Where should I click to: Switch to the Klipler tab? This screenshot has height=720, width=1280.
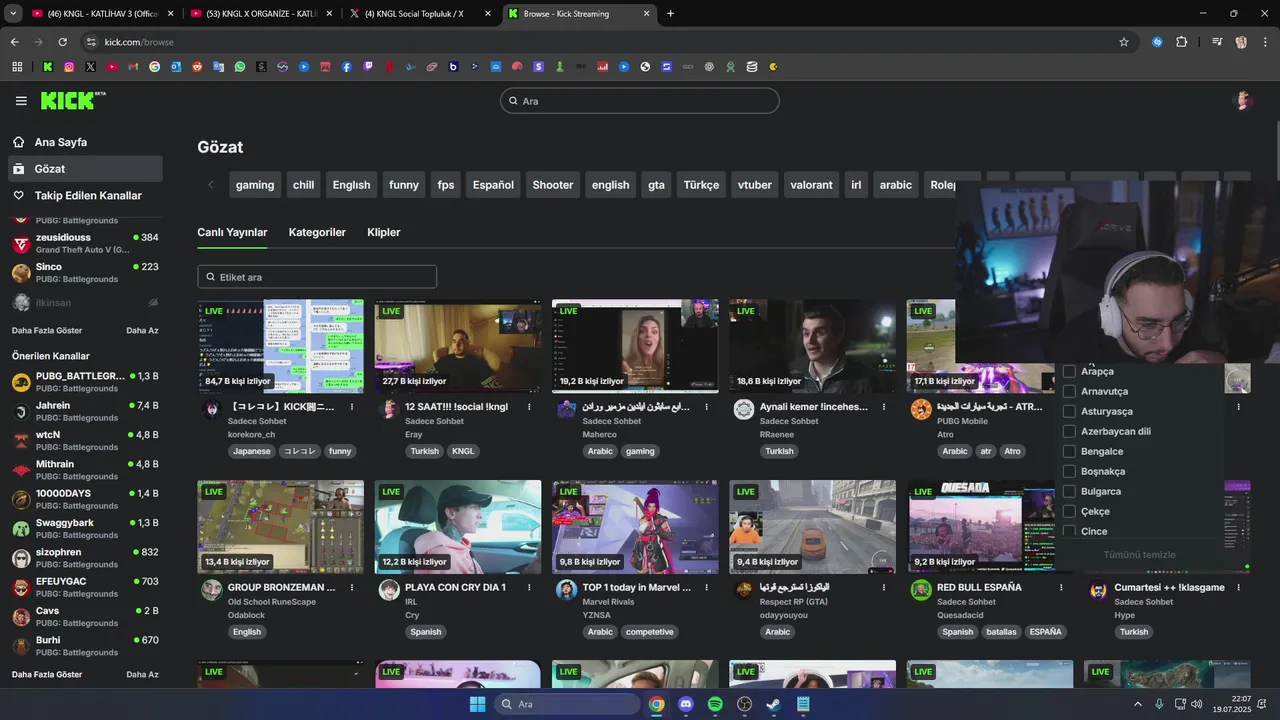[384, 232]
